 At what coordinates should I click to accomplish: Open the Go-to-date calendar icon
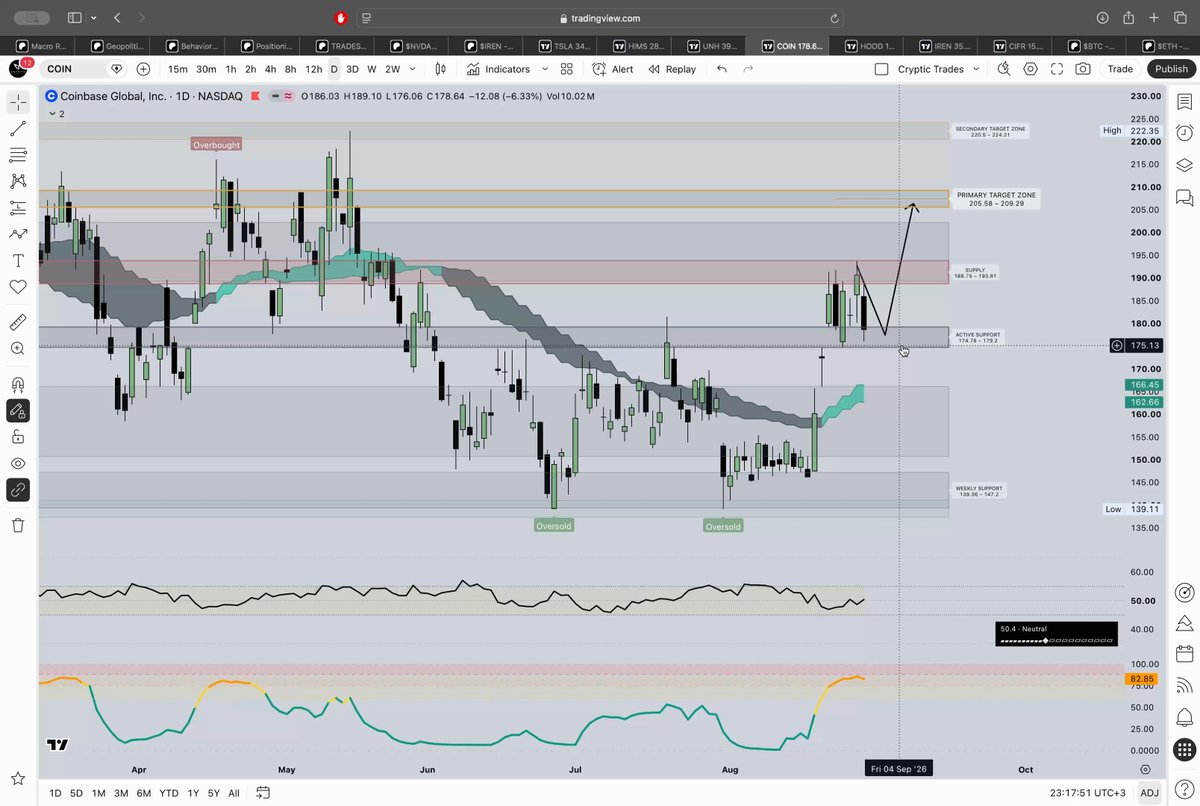(x=263, y=793)
